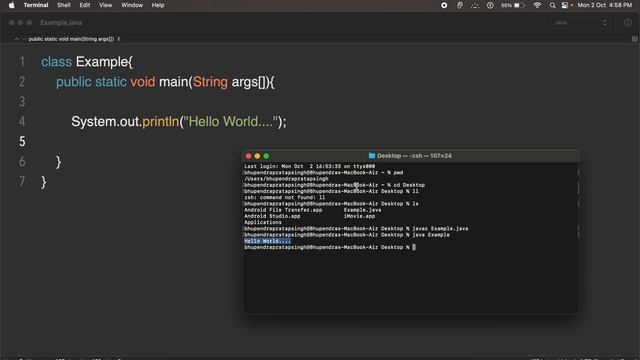Click line number 5 in the gutter
This screenshot has height=360, width=640.
point(22,142)
